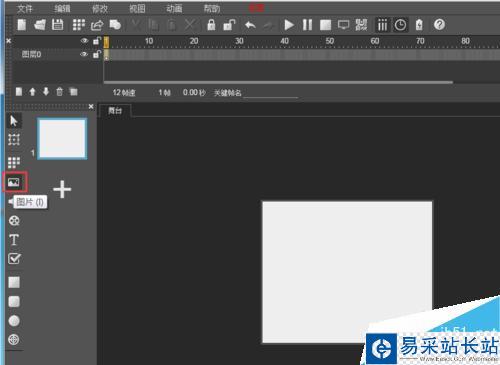Viewport: 500px width, 365px height.
Task: Click the QR code toolbar icon
Action: [361, 25]
